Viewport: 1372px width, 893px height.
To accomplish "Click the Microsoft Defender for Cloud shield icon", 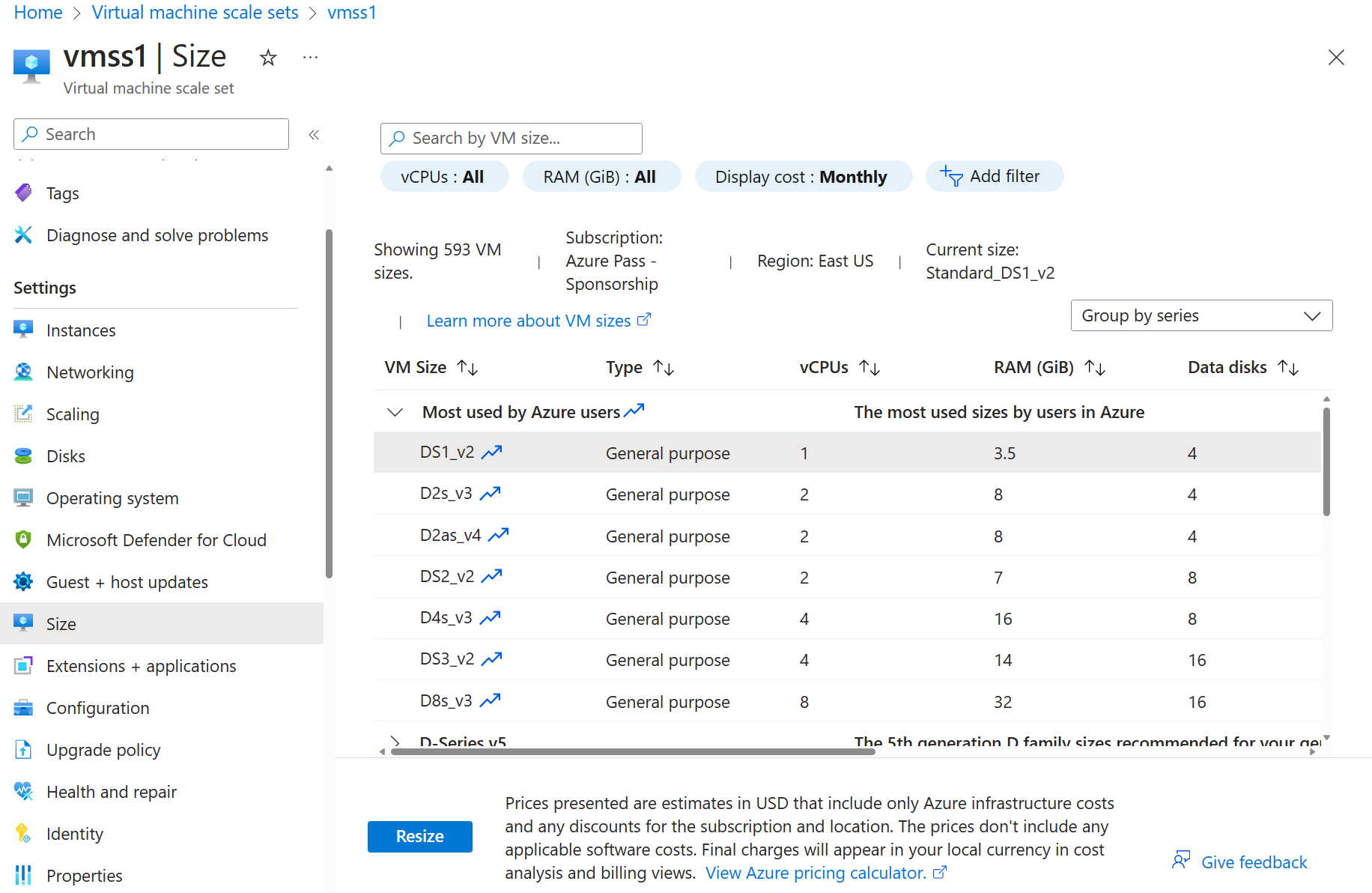I will [x=23, y=539].
